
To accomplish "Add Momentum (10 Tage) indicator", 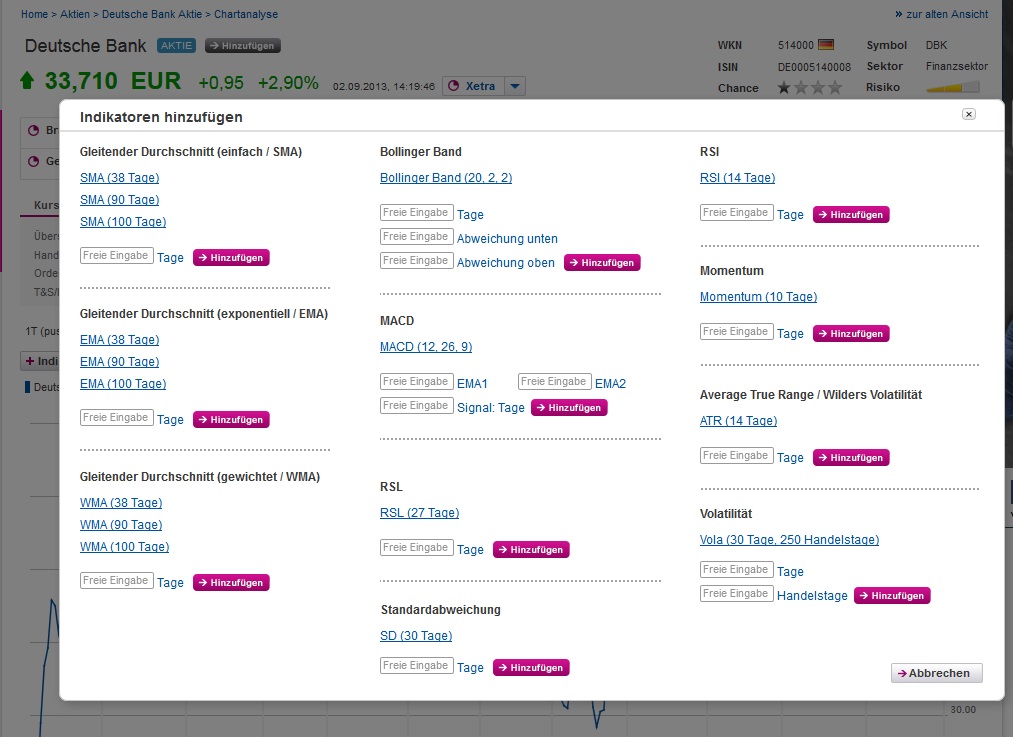I will [x=758, y=296].
